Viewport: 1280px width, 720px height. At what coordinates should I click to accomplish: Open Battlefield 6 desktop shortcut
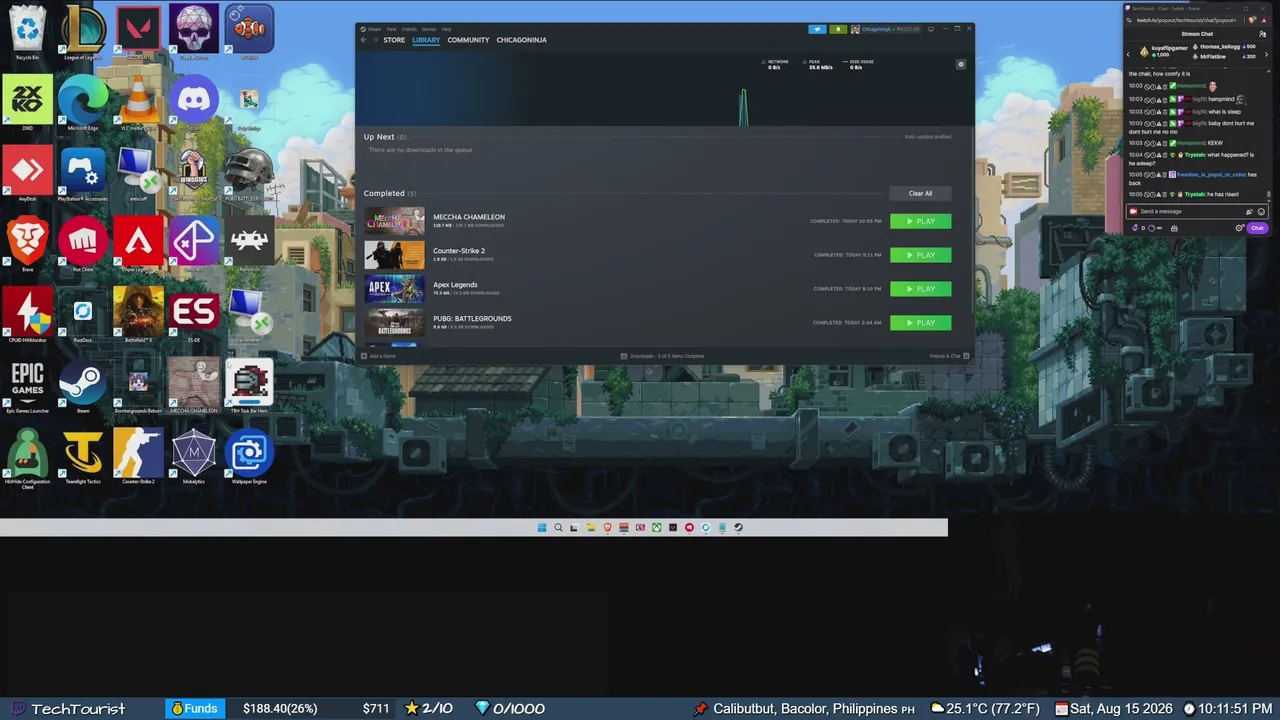[x=138, y=313]
